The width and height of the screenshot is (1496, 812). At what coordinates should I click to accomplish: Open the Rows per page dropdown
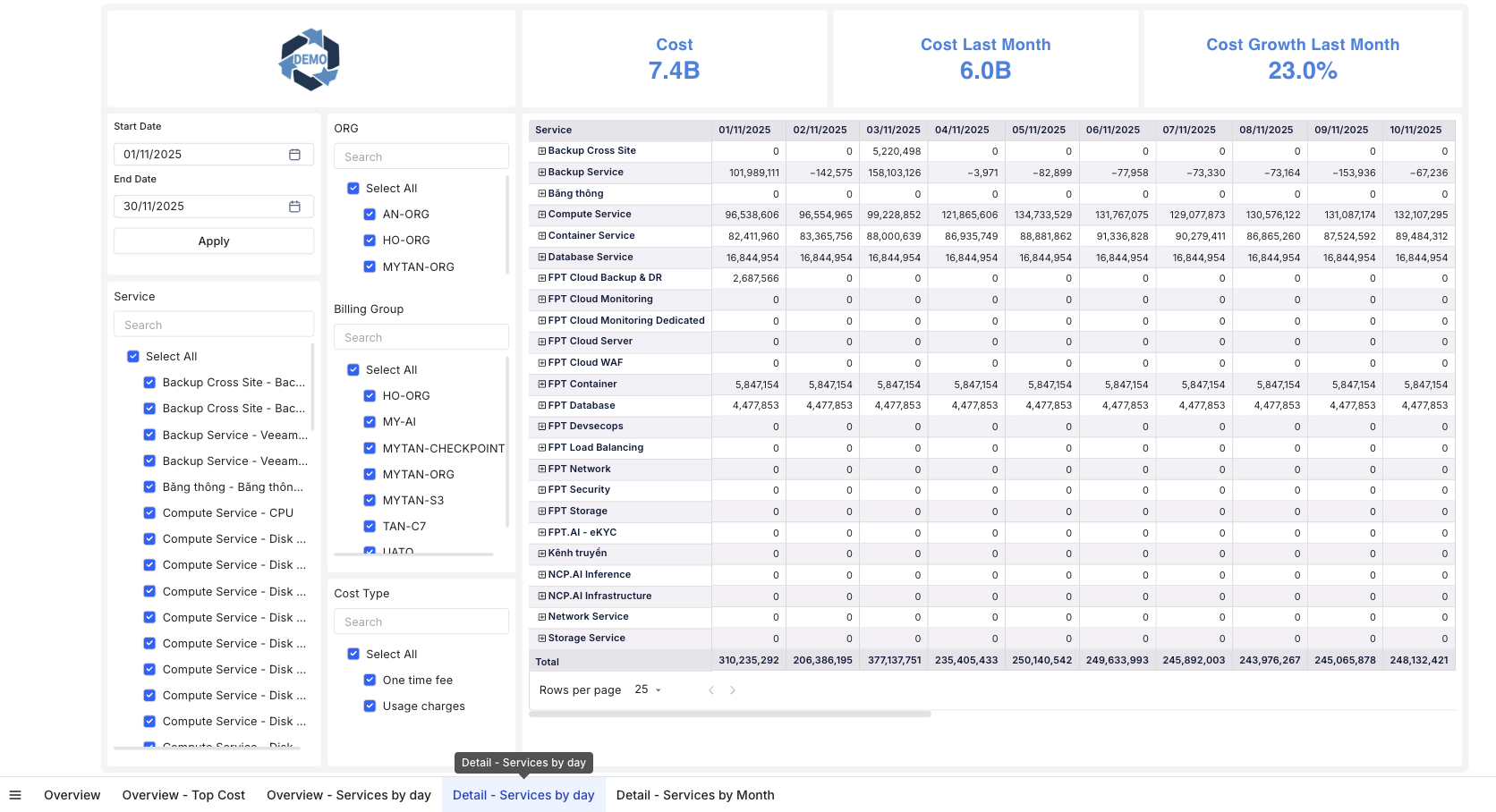point(646,689)
